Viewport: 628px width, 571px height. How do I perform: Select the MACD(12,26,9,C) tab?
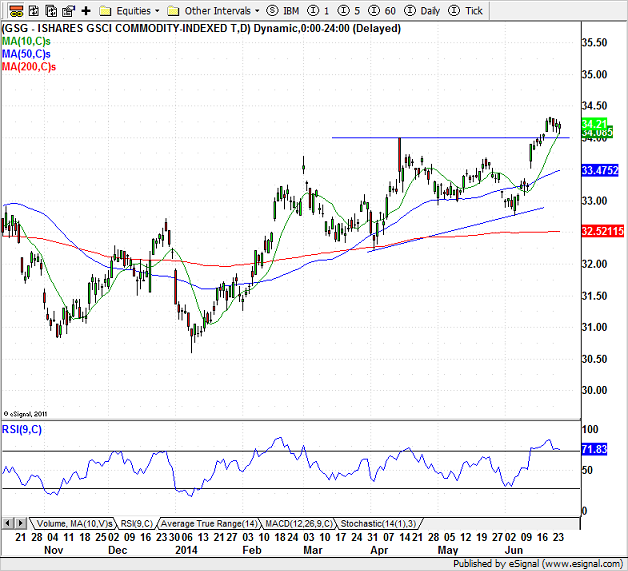click(x=299, y=523)
